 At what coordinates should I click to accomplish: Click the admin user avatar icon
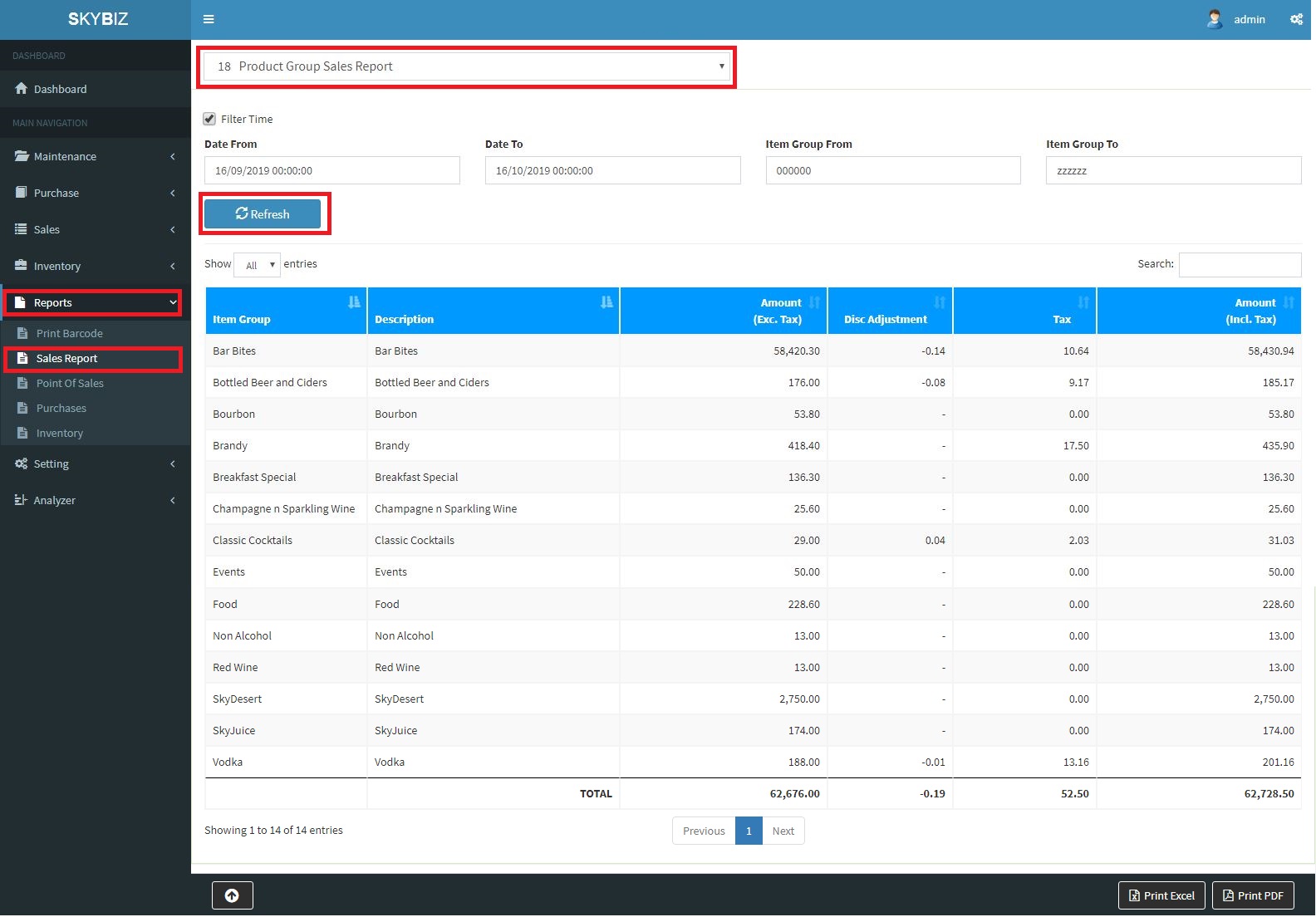tap(1214, 19)
